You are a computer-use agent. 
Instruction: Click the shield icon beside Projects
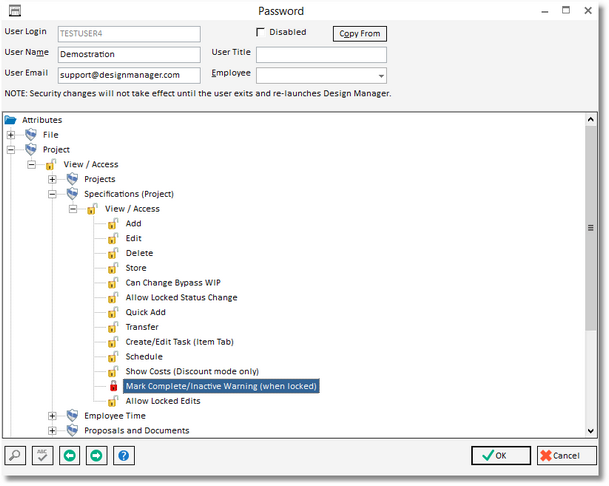click(x=72, y=179)
